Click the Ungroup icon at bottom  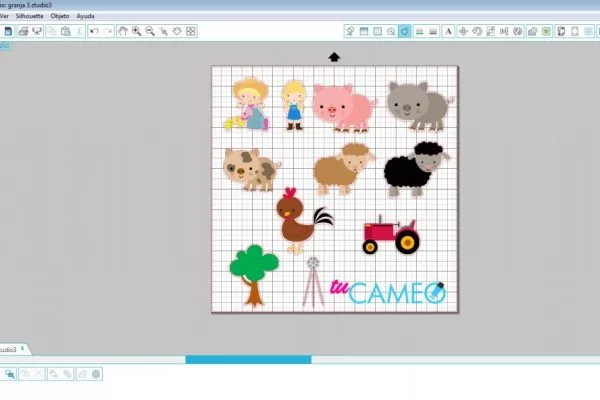tap(39, 374)
